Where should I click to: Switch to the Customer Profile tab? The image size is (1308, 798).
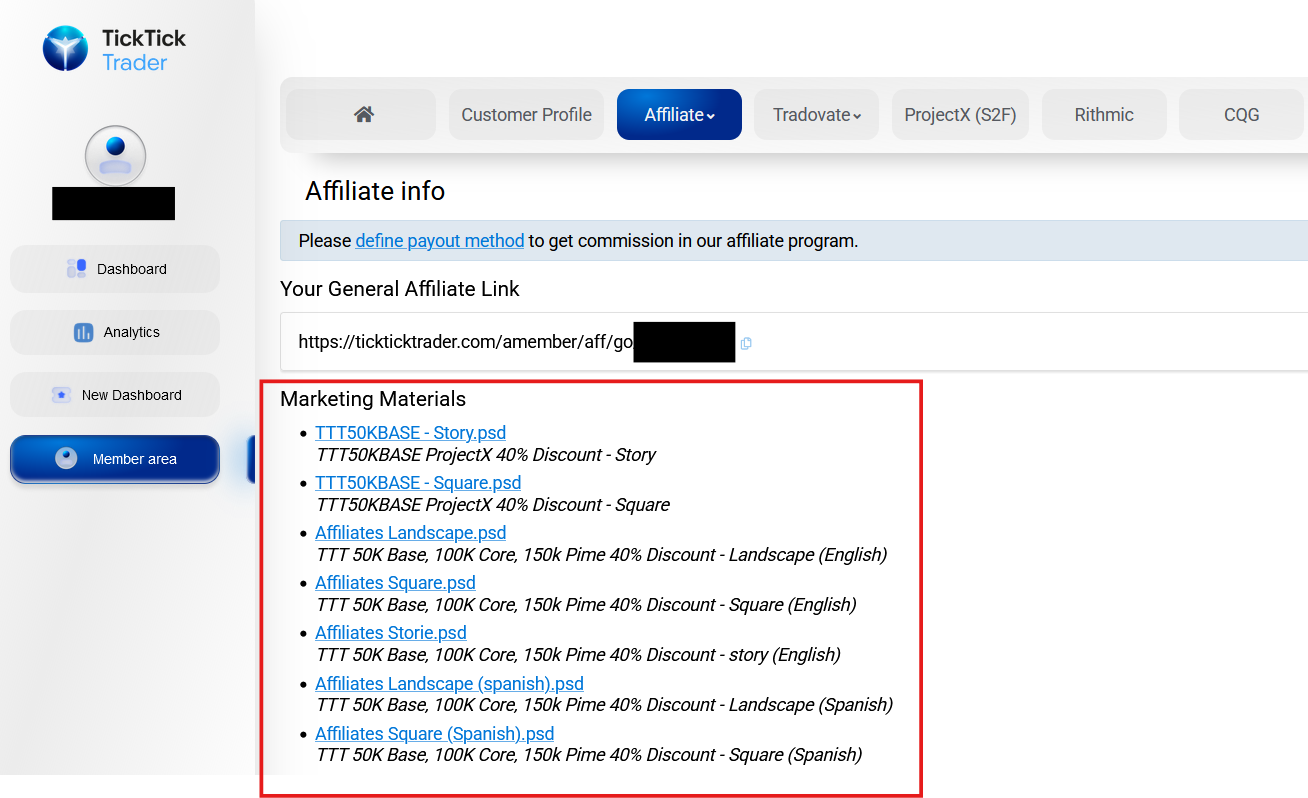[526, 115]
